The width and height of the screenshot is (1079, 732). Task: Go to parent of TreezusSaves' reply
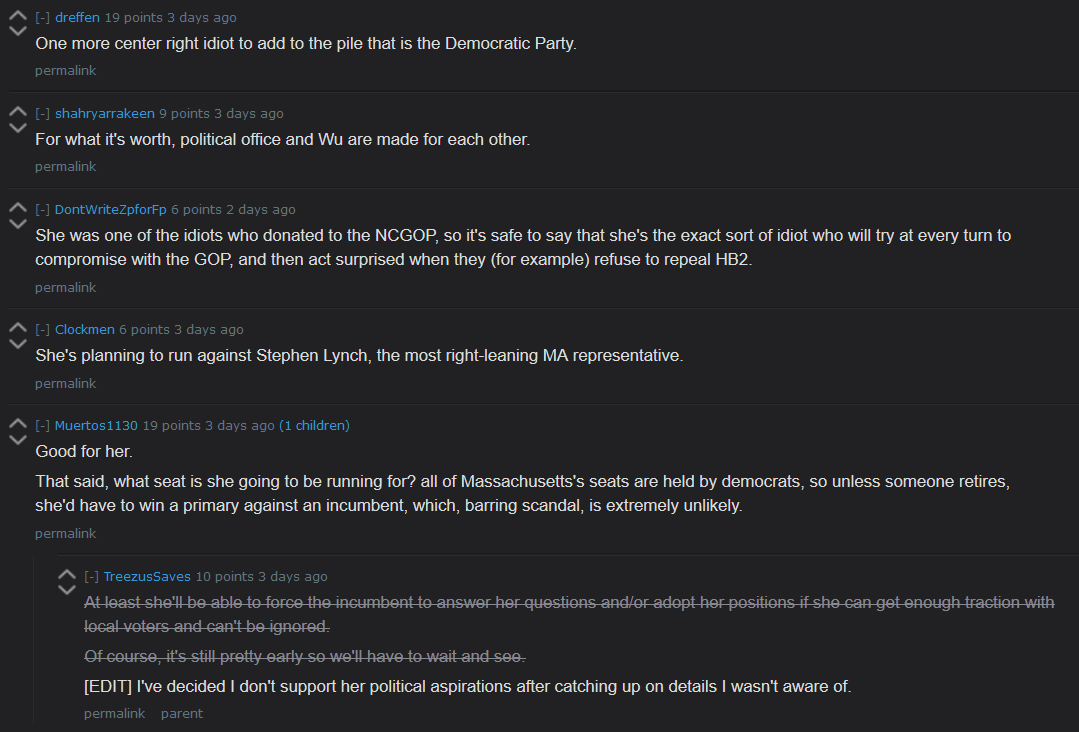(182, 714)
